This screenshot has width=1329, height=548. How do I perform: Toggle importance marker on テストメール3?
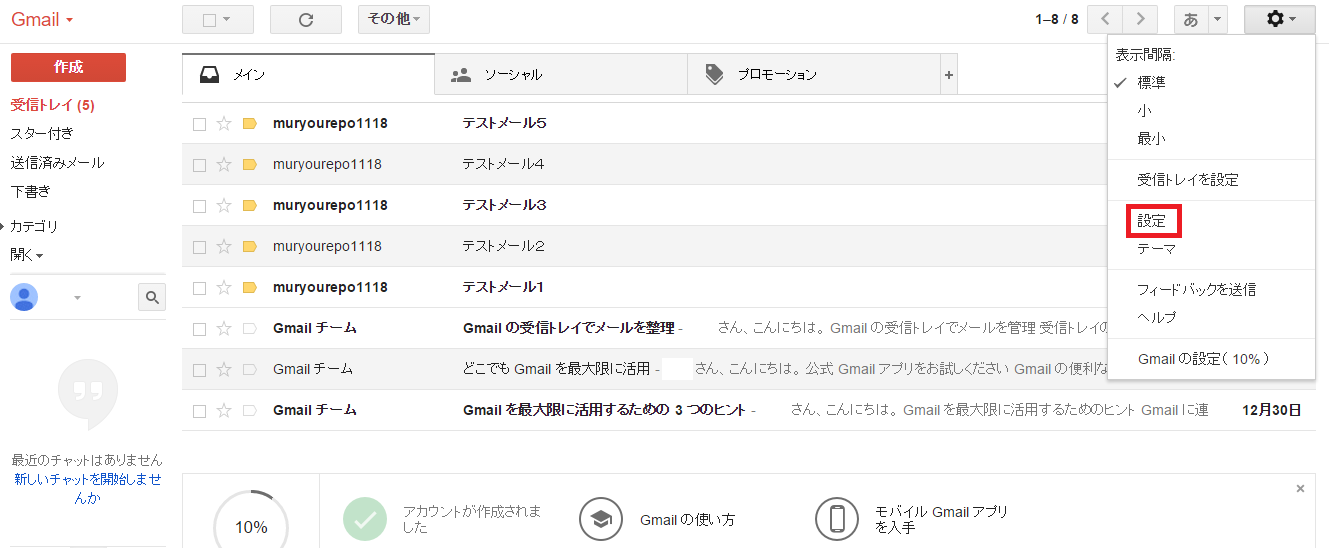pos(250,206)
